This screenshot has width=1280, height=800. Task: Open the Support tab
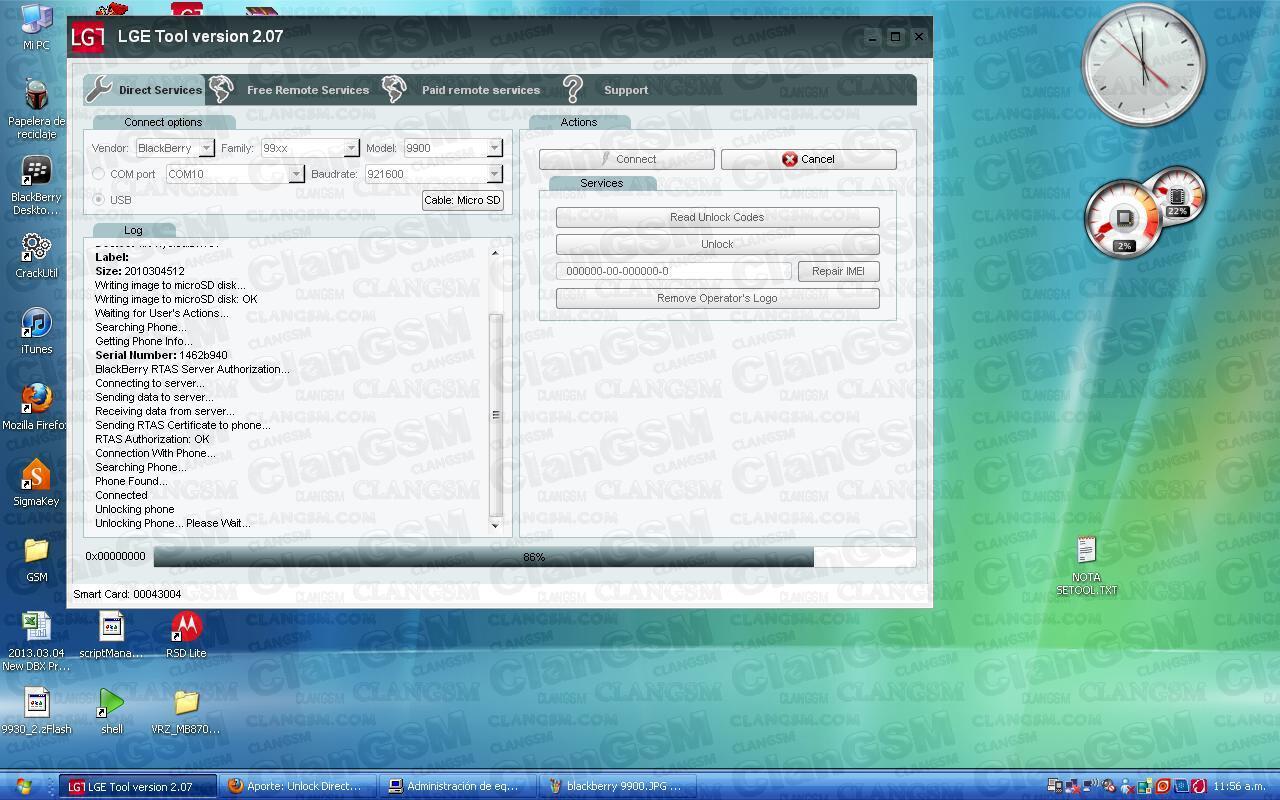[626, 90]
